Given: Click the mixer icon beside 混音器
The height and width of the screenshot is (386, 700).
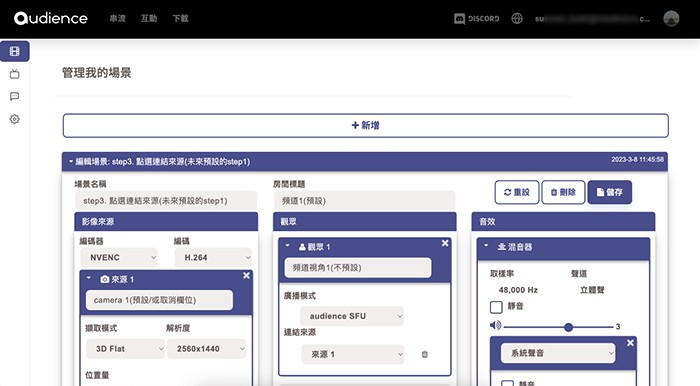Looking at the screenshot, I should 502,247.
